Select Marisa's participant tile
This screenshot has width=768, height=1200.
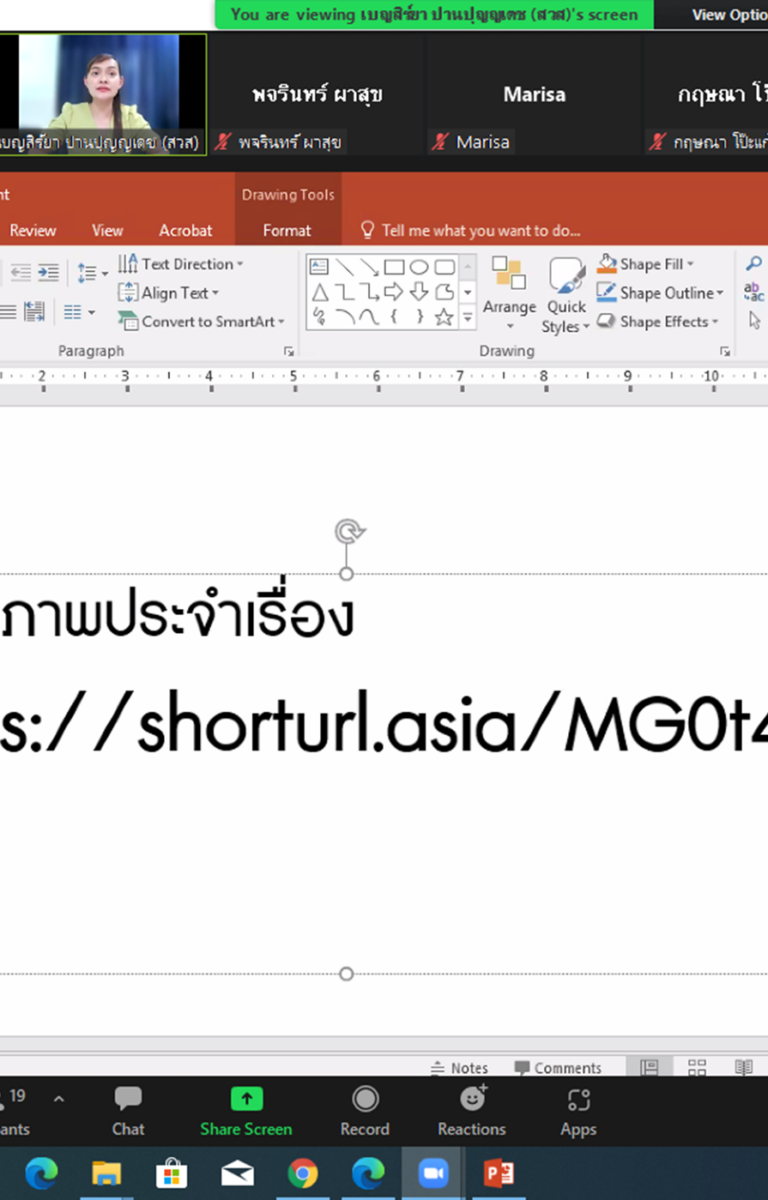click(534, 94)
